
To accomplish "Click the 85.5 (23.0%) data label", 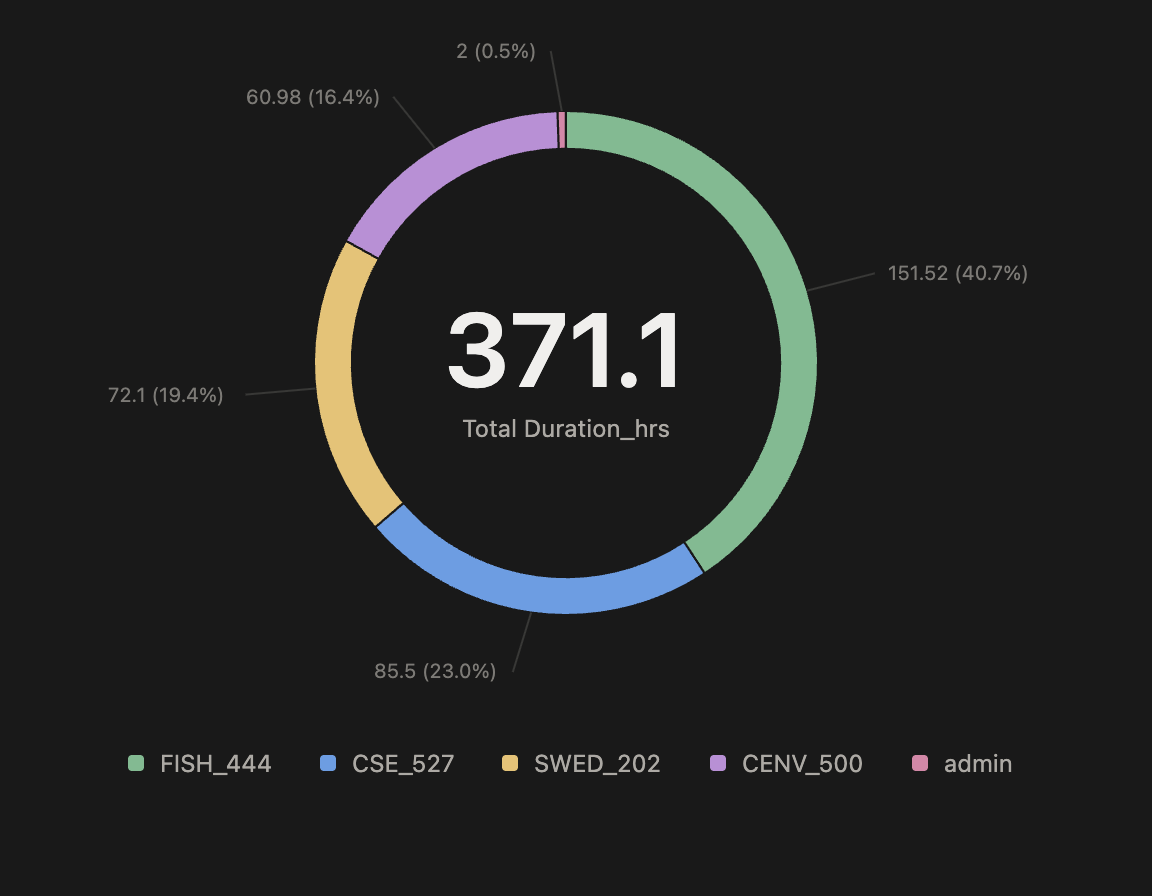I will click(x=435, y=671).
